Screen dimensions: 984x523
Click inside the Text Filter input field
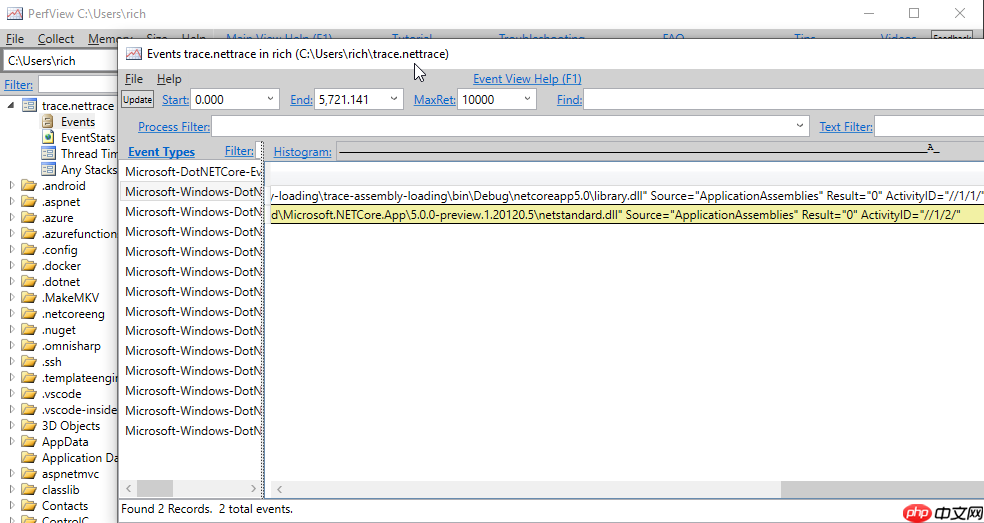929,127
